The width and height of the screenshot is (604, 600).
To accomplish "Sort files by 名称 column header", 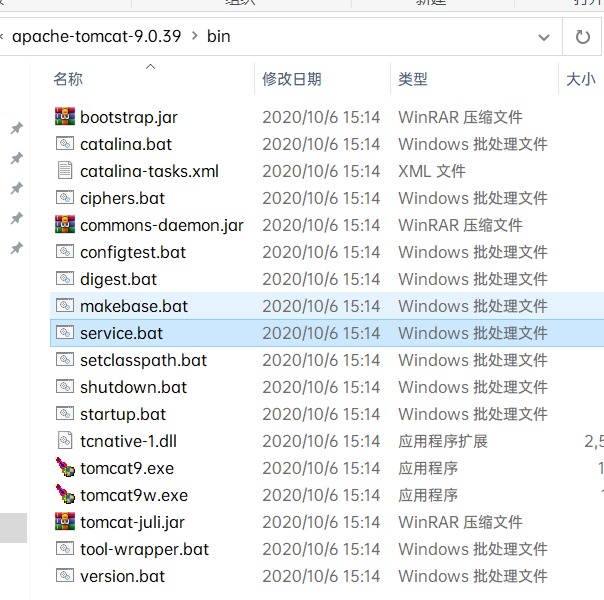I will pyautogui.click(x=68, y=79).
